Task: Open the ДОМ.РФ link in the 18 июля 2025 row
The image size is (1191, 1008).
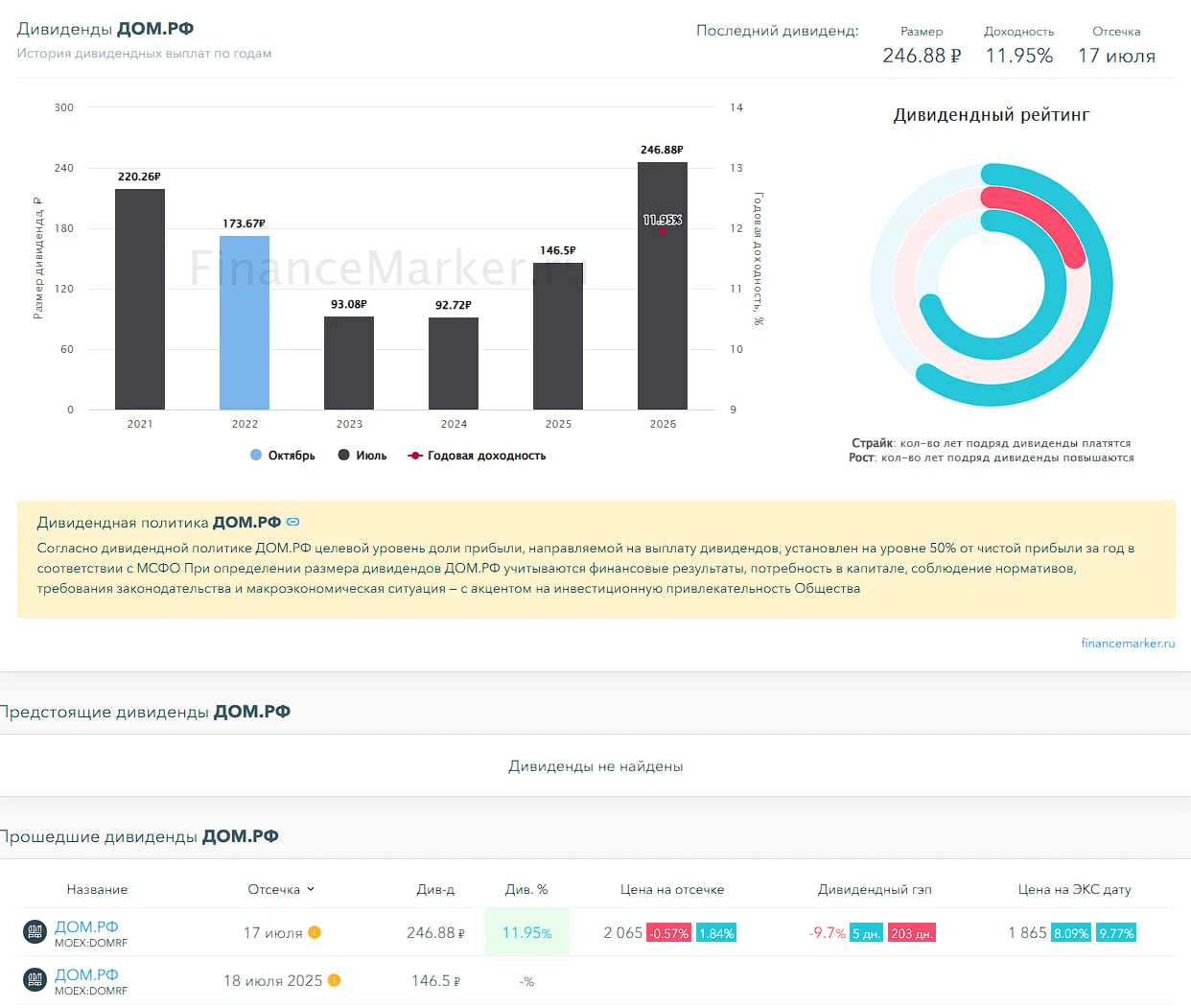Action: 86,974
